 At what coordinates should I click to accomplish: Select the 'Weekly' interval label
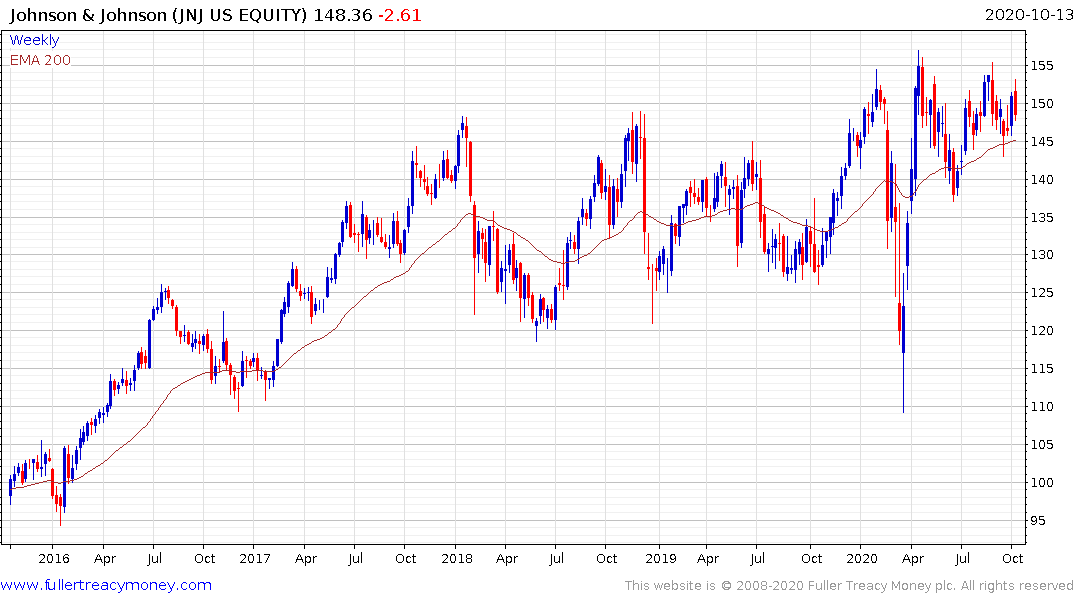point(34,40)
